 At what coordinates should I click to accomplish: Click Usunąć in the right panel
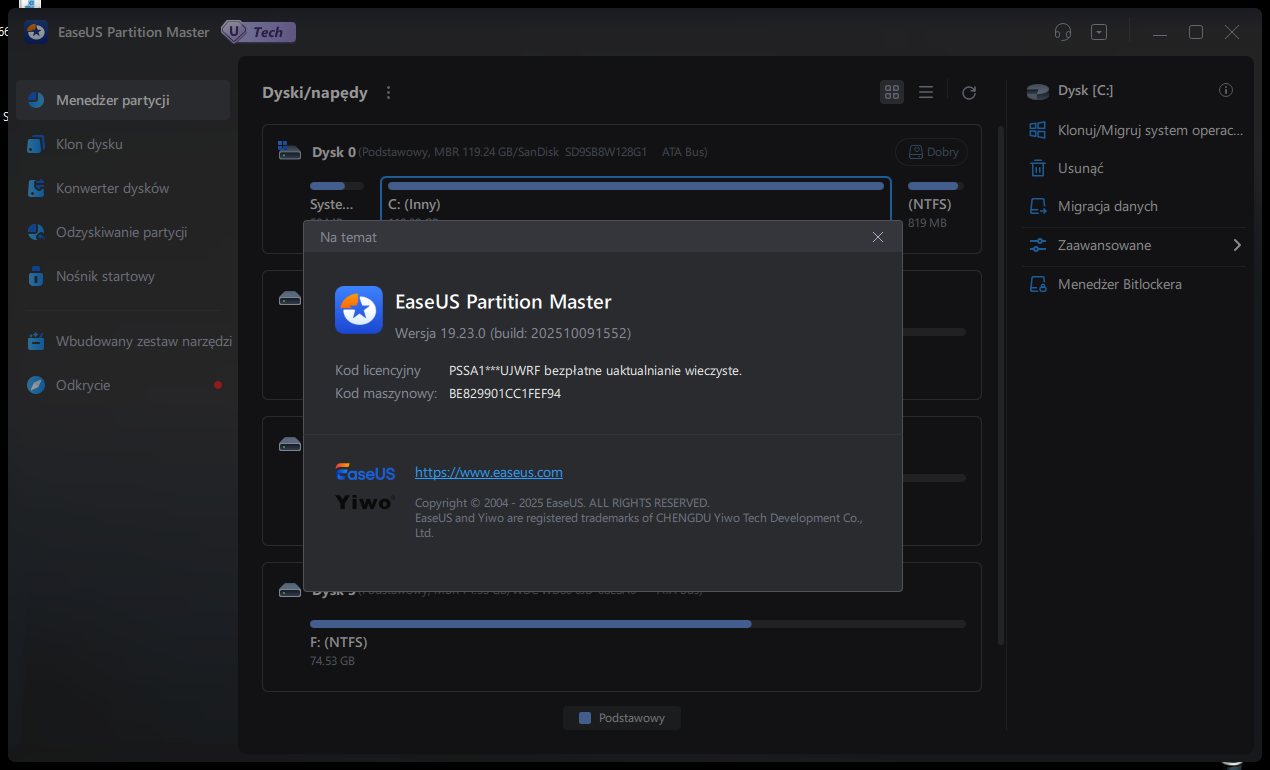(x=1138, y=168)
